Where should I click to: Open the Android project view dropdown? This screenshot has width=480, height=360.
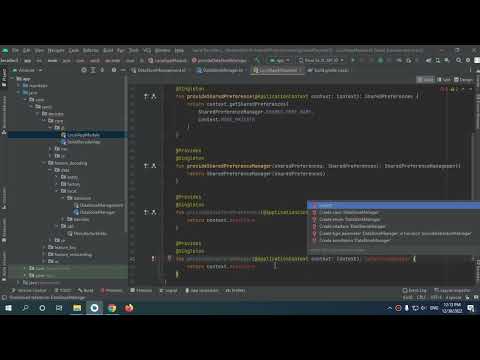pyautogui.click(x=28, y=70)
